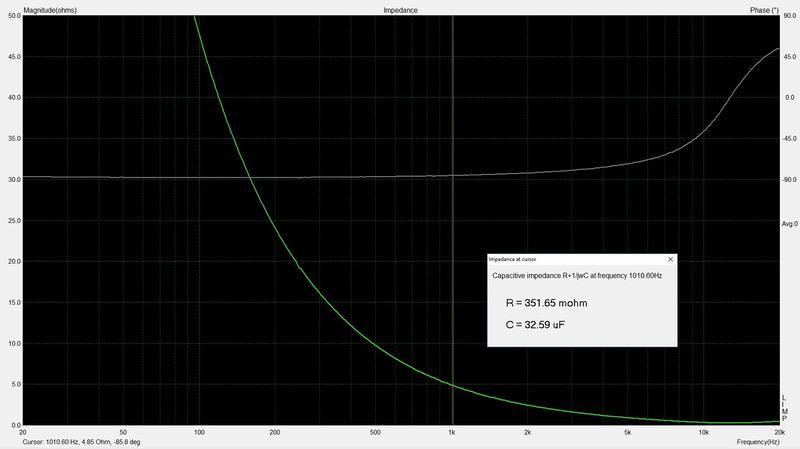
Task: Click the 'Frequency(Hz)' axis label
Action: click(758, 442)
